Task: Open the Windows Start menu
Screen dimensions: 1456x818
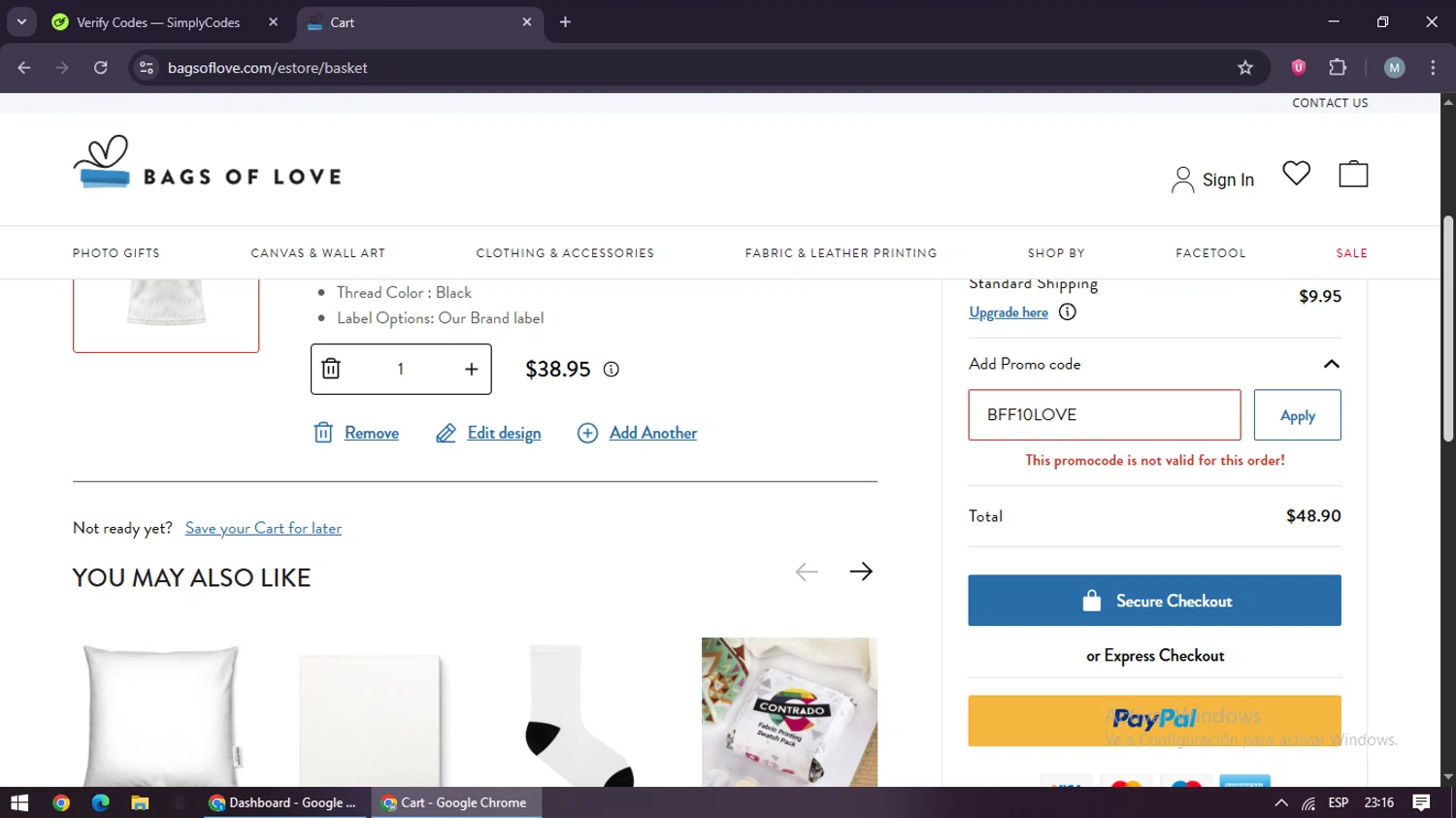Action: pos(19,802)
